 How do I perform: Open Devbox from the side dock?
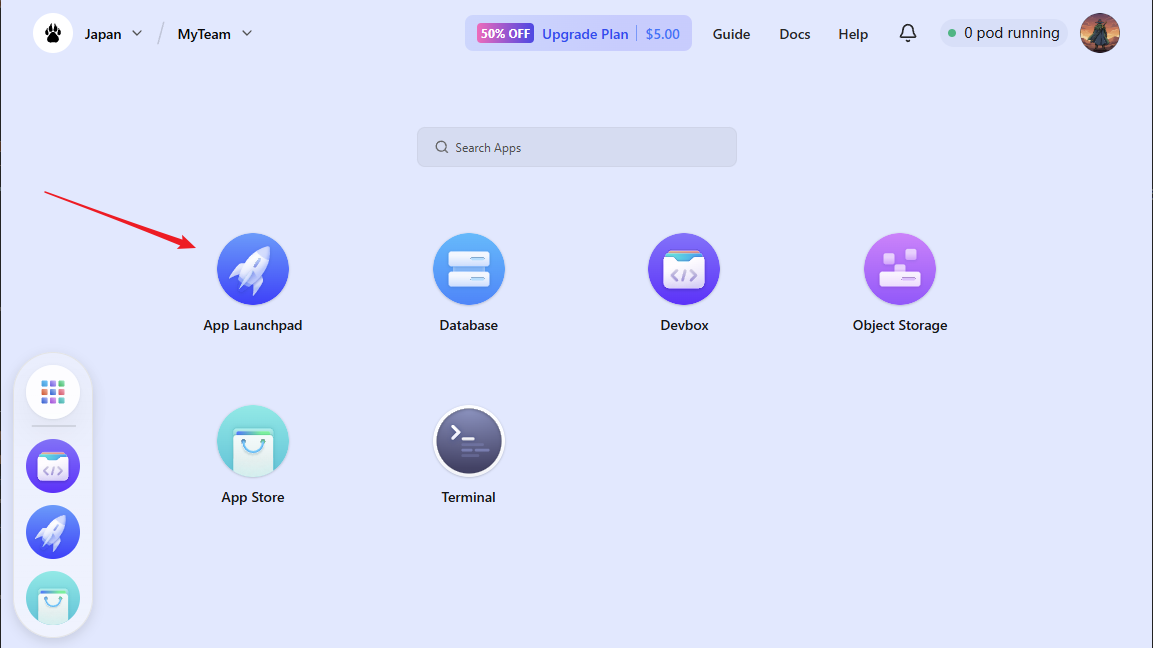tap(53, 466)
